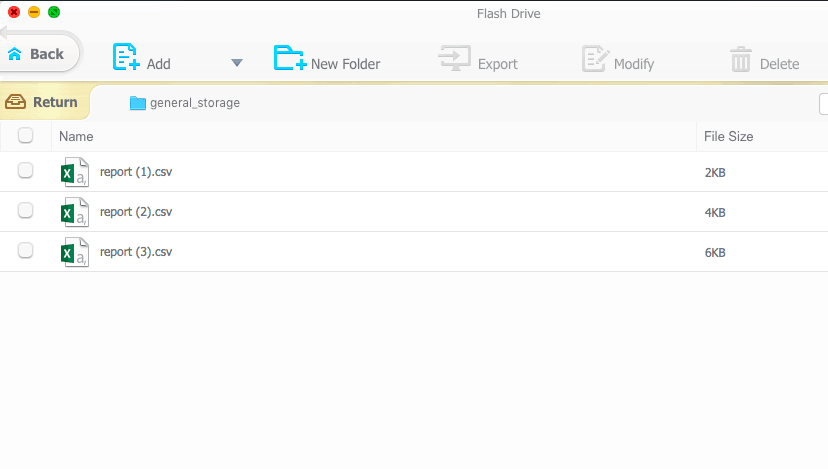Click the Modify pencil icon
Screen dimensions: 828x469
pos(595,59)
